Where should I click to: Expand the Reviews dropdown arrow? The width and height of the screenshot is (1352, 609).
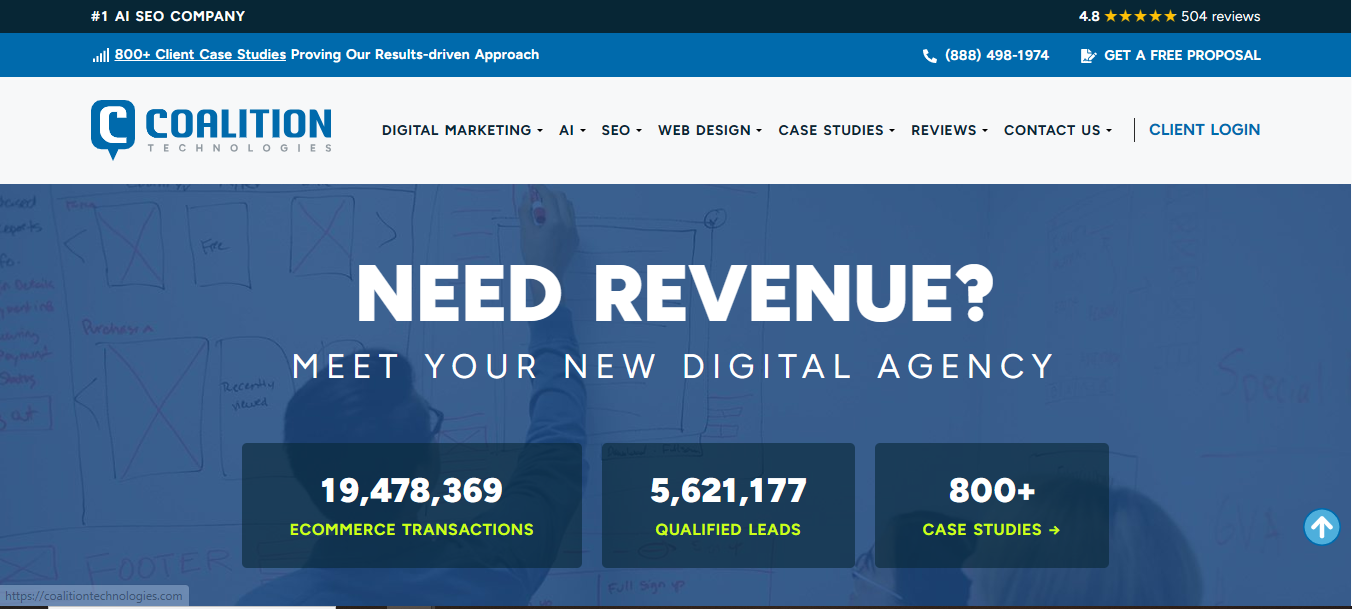985,131
